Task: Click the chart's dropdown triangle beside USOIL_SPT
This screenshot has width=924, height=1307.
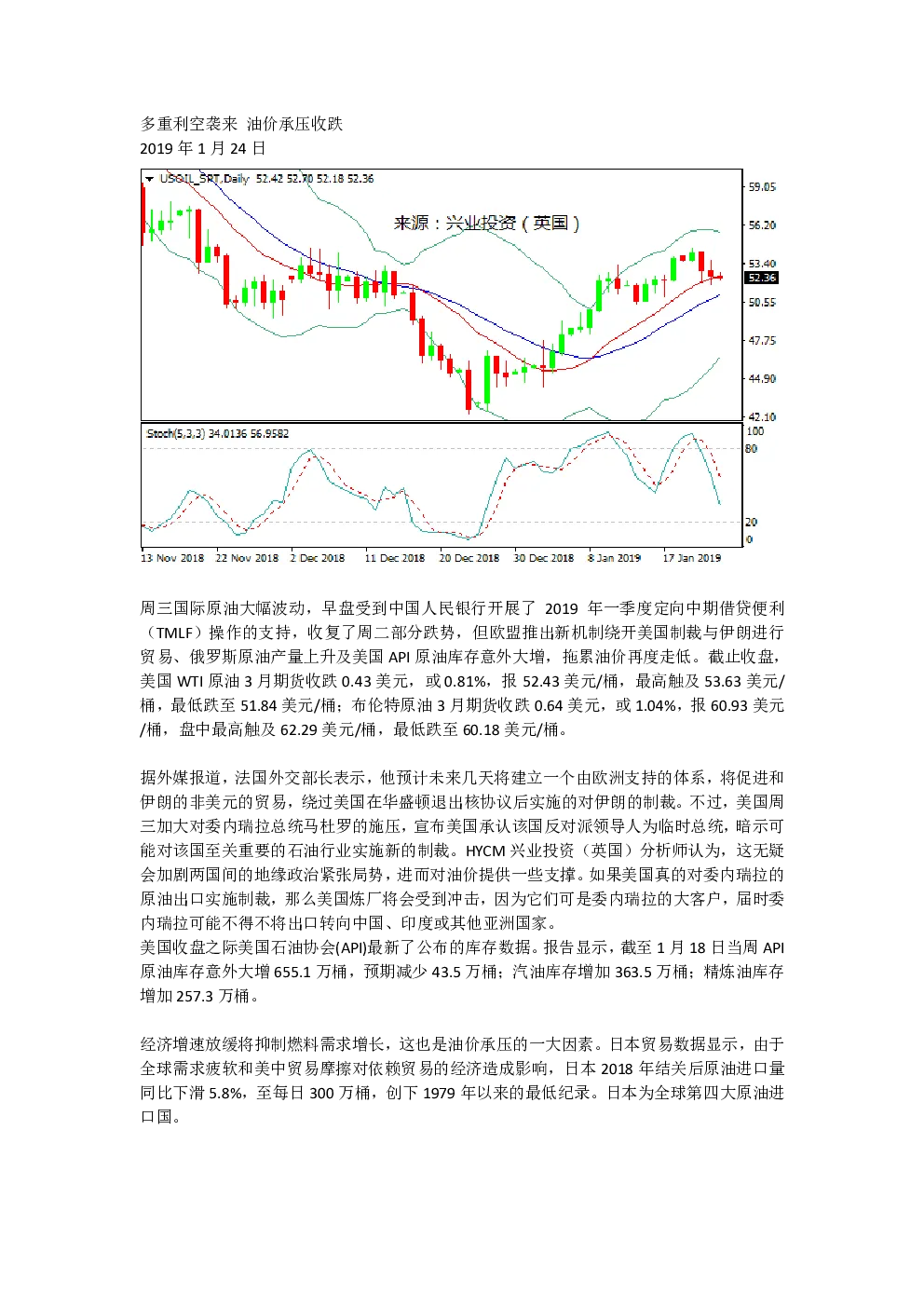Action: [148, 178]
